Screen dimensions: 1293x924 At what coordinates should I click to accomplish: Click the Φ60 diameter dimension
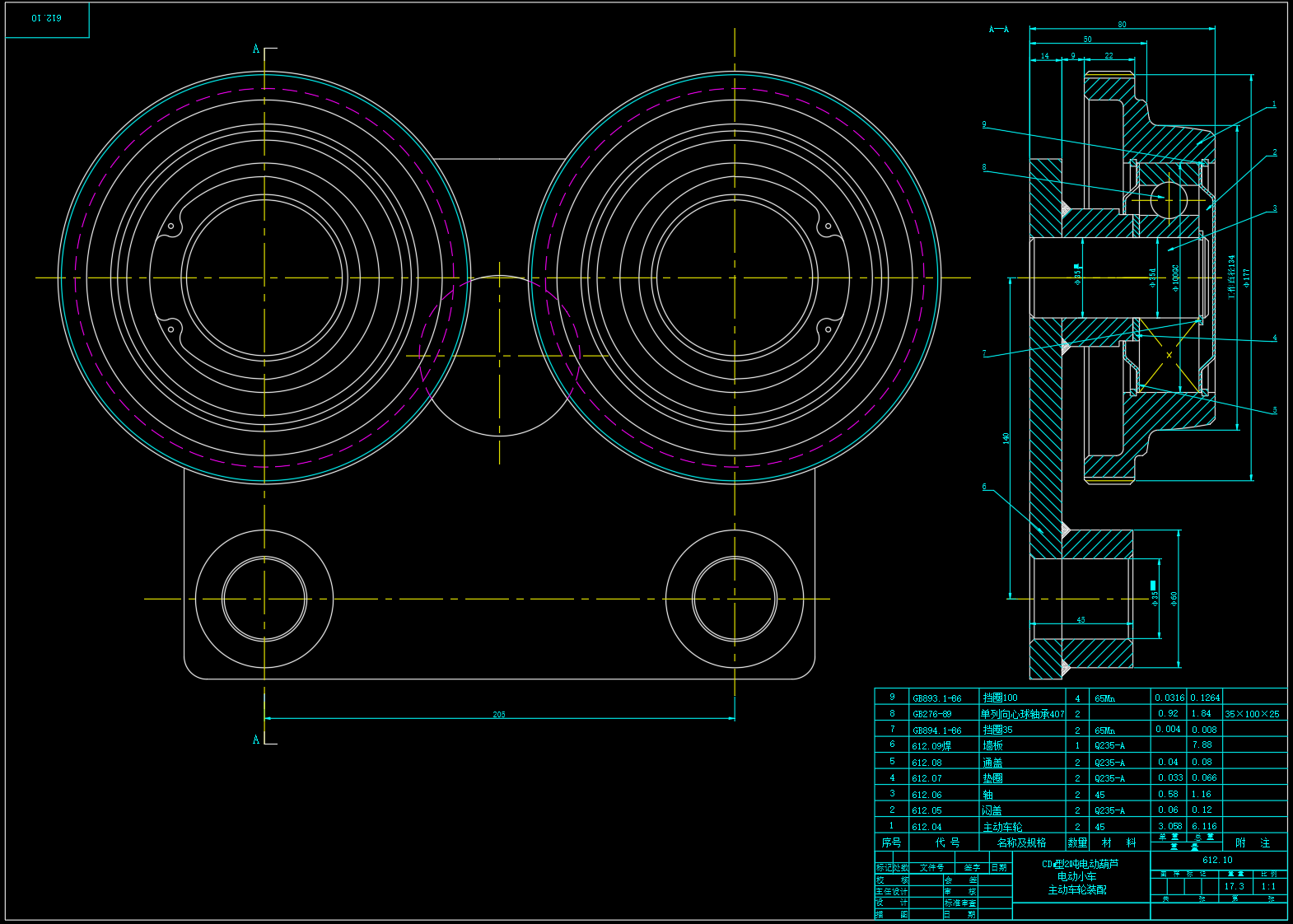(1174, 598)
